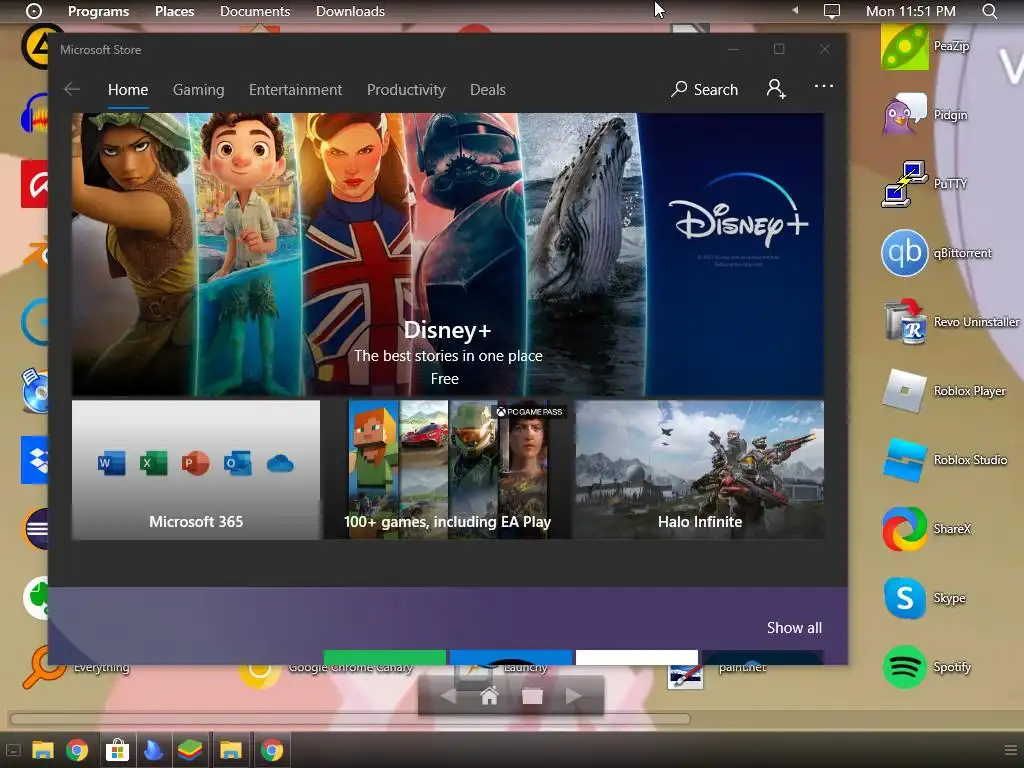Open the Gaming tab in Microsoft Store
Image resolution: width=1024 pixels, height=768 pixels.
[199, 89]
